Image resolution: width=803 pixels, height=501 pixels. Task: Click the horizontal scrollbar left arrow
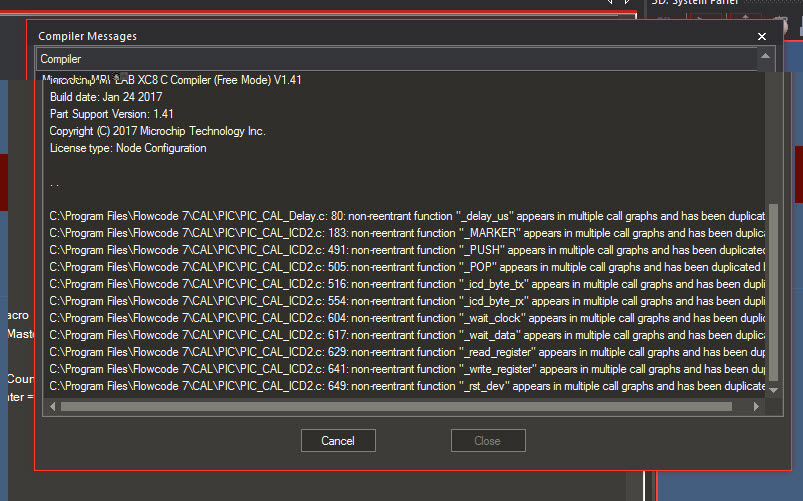tap(52, 406)
